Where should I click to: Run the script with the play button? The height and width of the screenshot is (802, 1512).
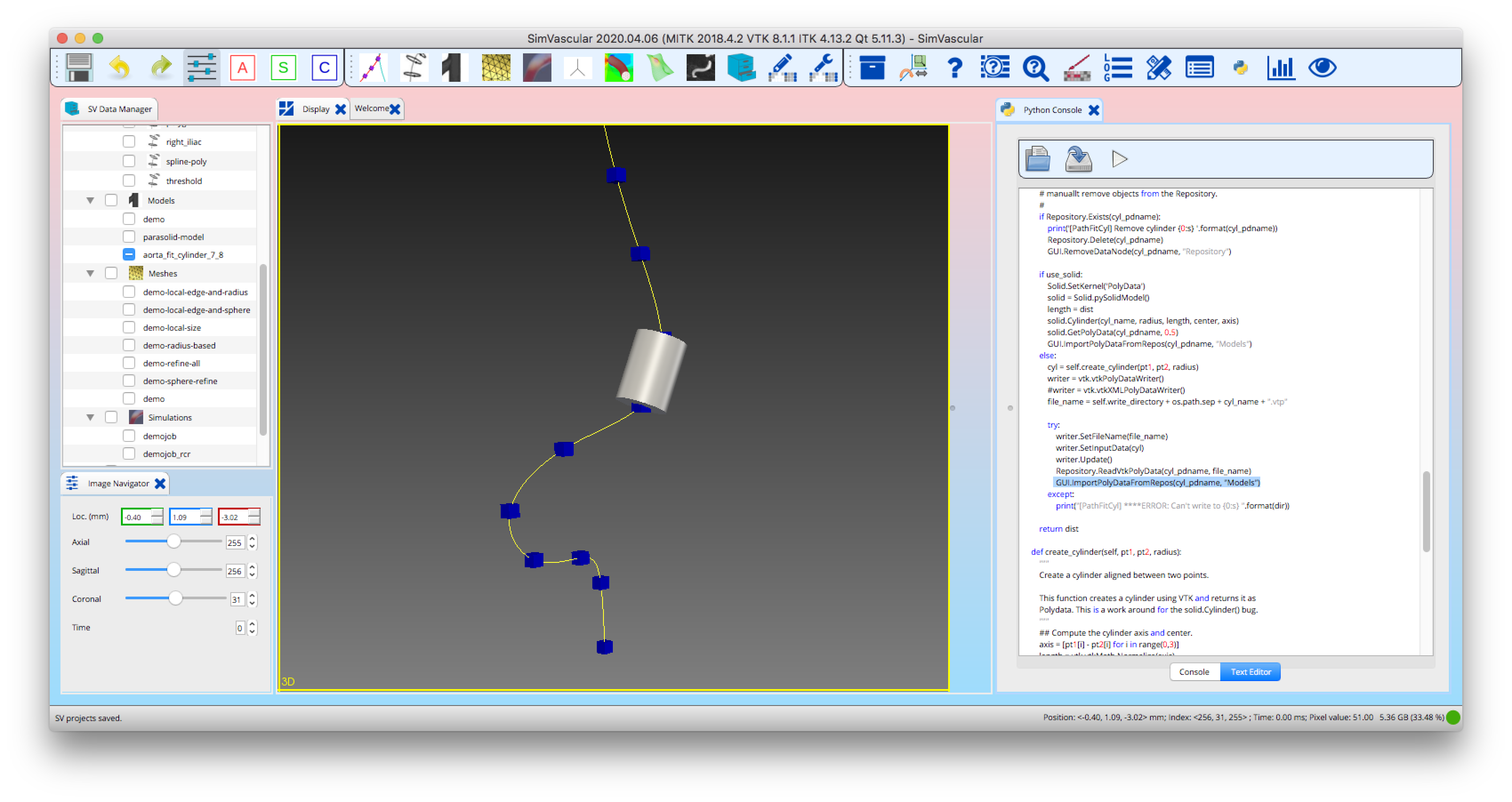point(1120,158)
